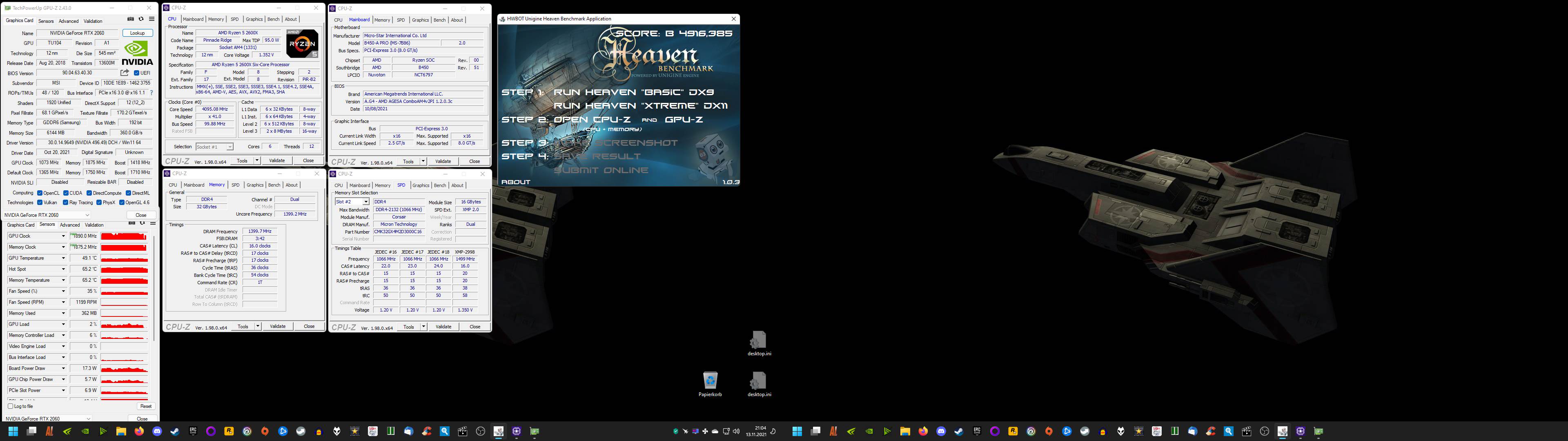1568x441 pixels.
Task: Click the GPU Load sensor history graph
Action: coord(124,325)
